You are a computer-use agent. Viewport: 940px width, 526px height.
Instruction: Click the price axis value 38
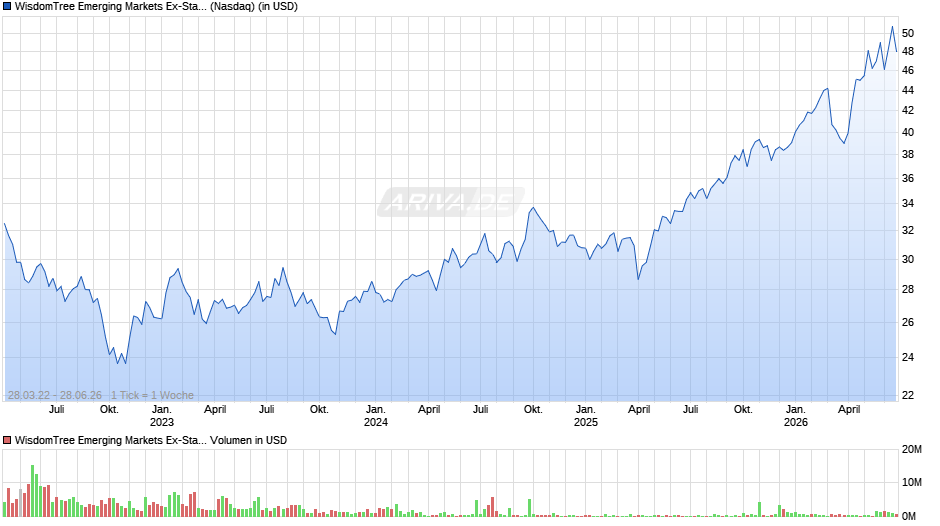pyautogui.click(x=908, y=155)
